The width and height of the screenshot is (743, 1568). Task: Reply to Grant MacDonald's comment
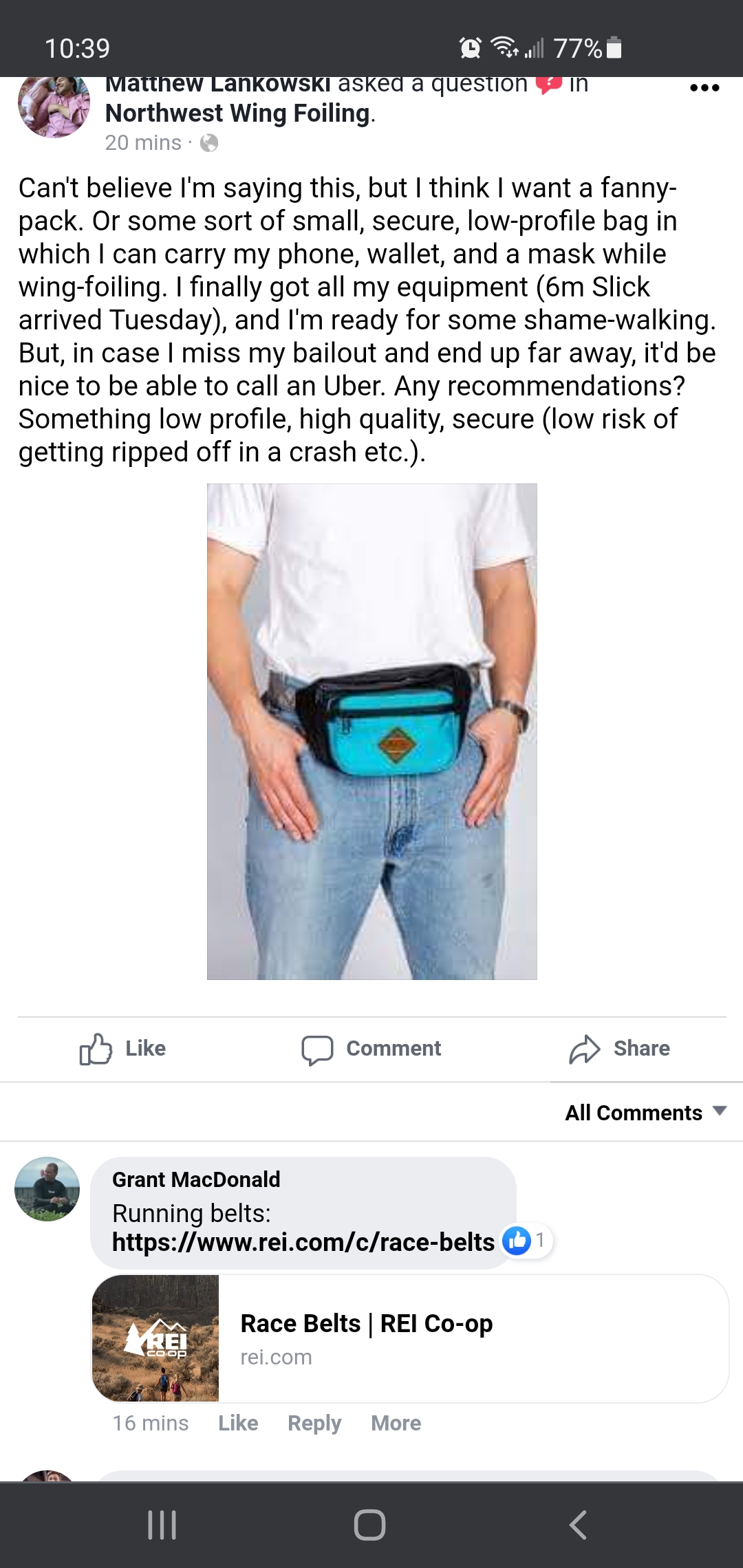pyautogui.click(x=314, y=1423)
